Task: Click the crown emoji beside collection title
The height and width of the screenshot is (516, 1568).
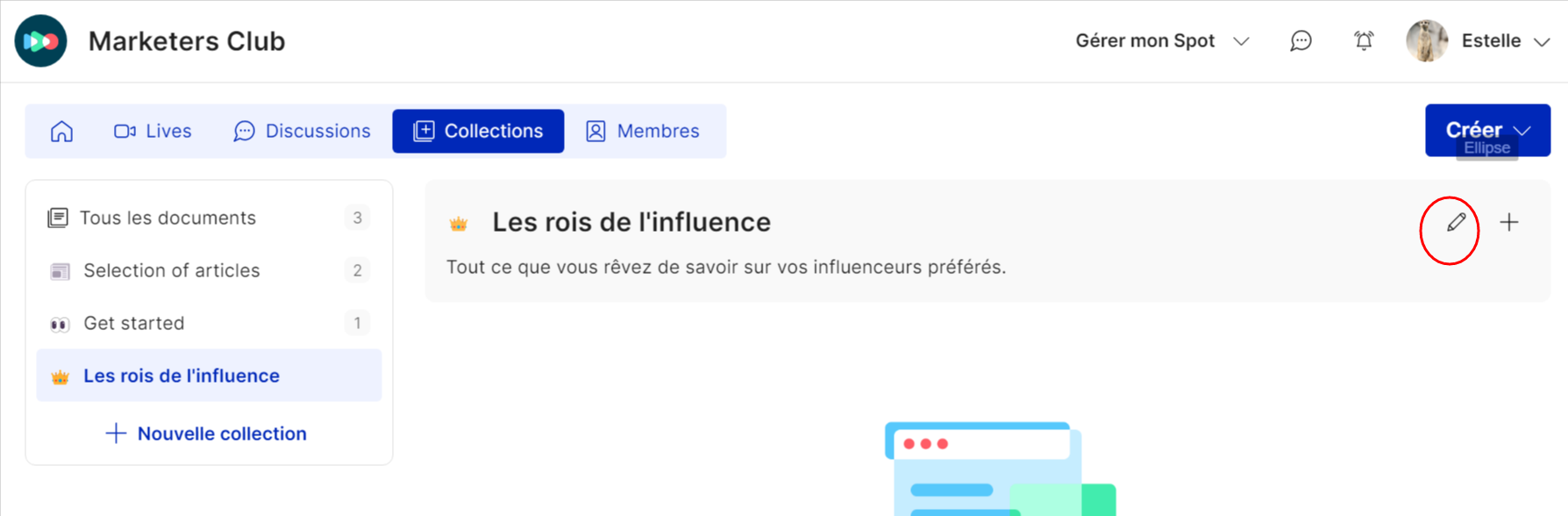Action: pos(459,224)
